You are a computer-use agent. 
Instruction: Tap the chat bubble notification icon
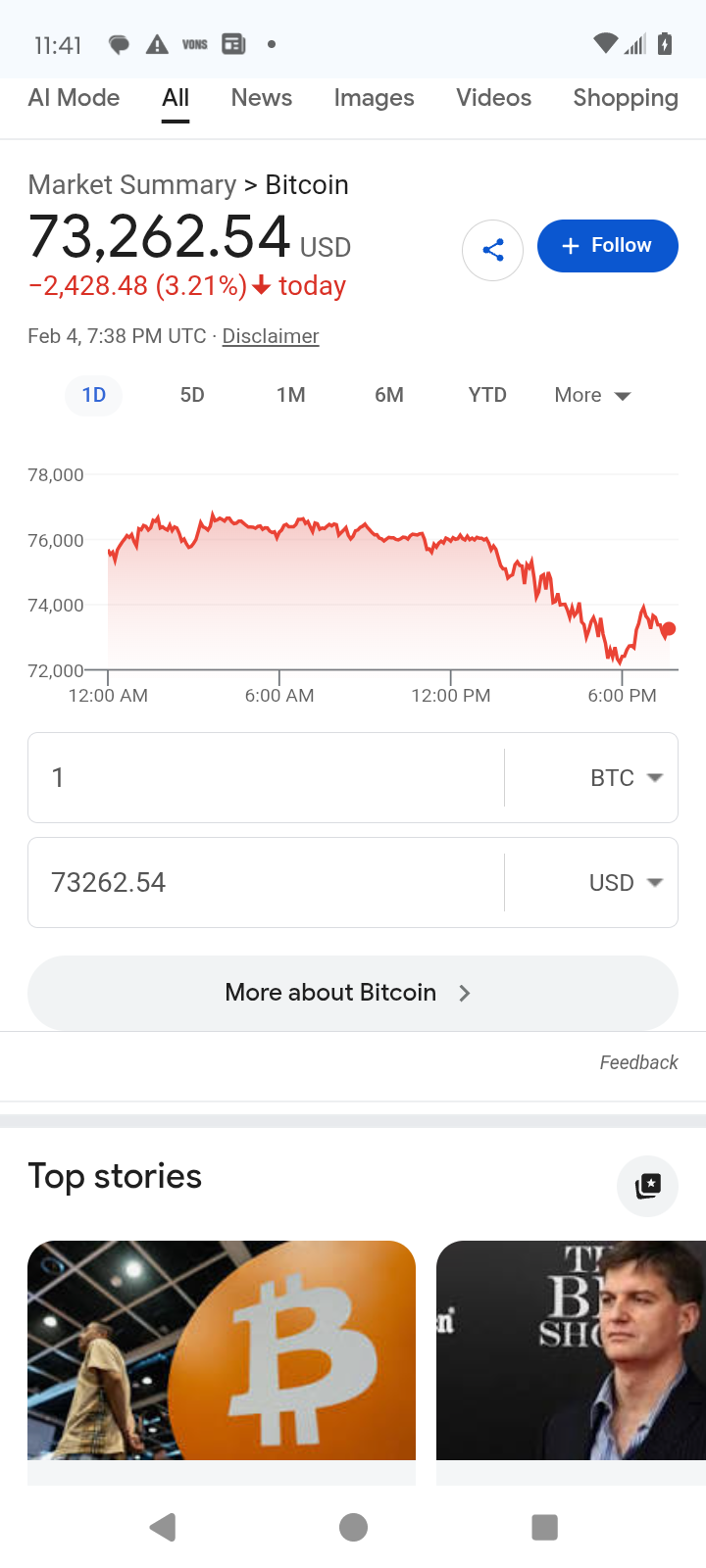point(119,44)
